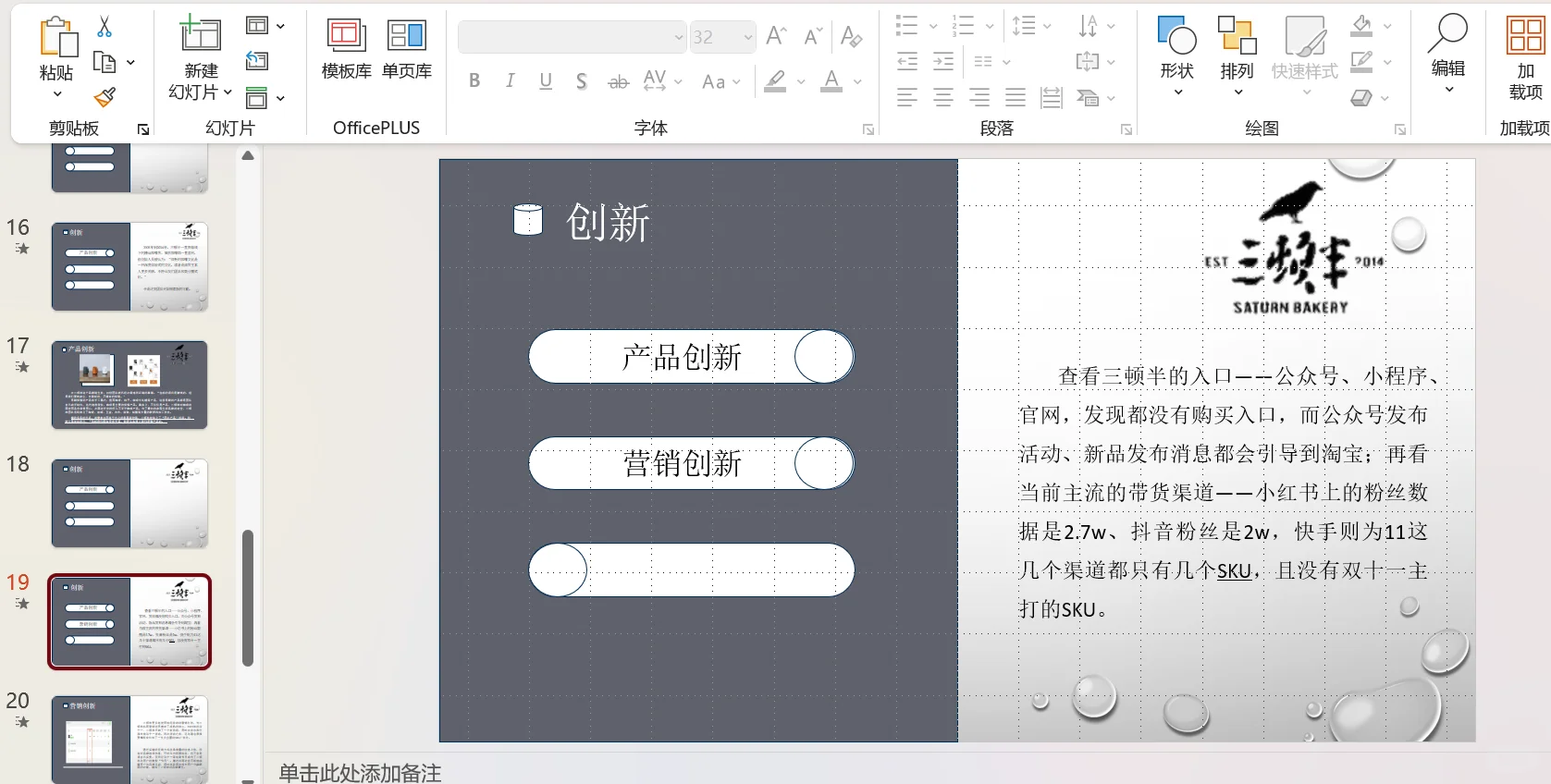The width and height of the screenshot is (1551, 784).
Task: Click the slide Layout icon
Action: point(257,26)
